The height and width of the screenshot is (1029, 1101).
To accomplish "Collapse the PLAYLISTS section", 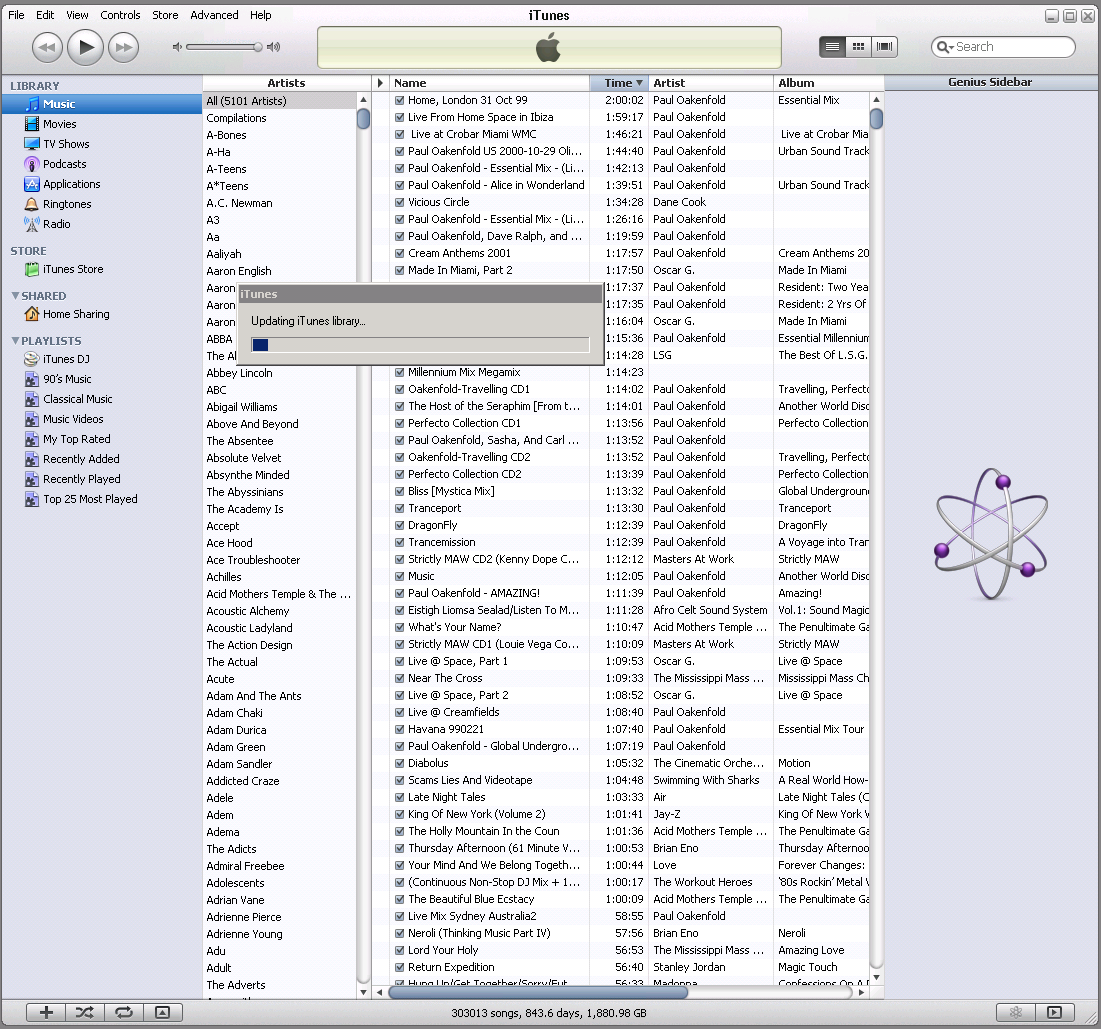I will pyautogui.click(x=15, y=341).
